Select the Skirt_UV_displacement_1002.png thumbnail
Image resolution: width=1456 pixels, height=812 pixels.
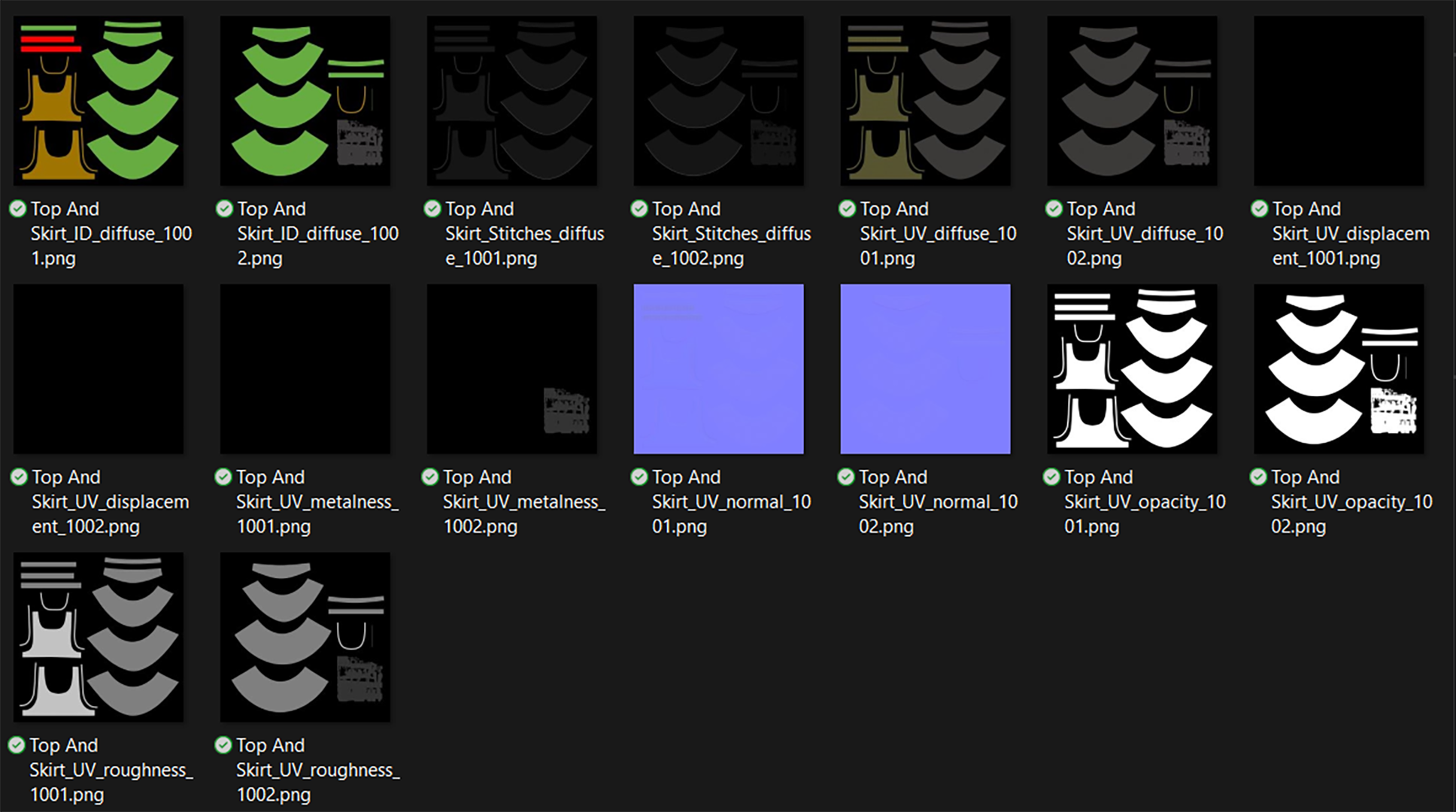tap(99, 369)
